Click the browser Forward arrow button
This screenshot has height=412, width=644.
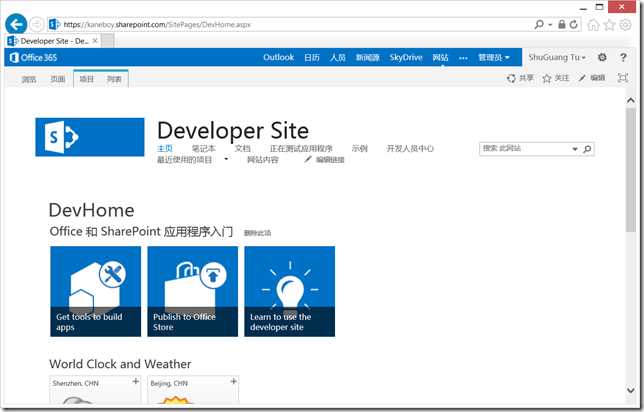[x=37, y=25]
